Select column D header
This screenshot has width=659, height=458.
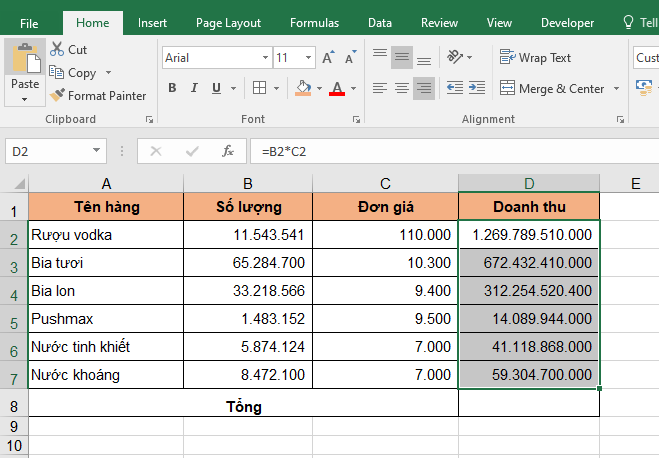click(x=529, y=182)
